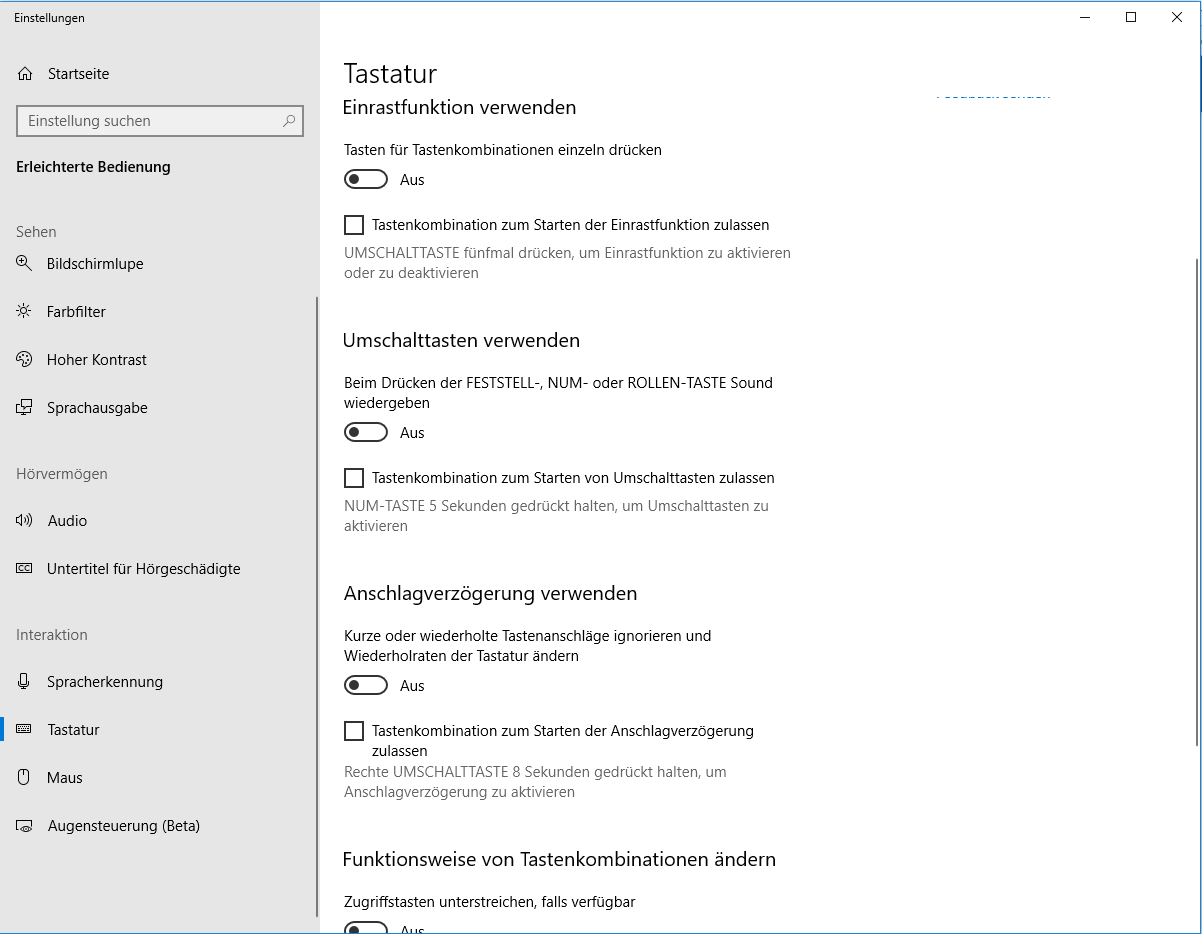Open Bildschirmlupe magnifier icon in sidebar
This screenshot has height=934, width=1202.
(x=24, y=263)
